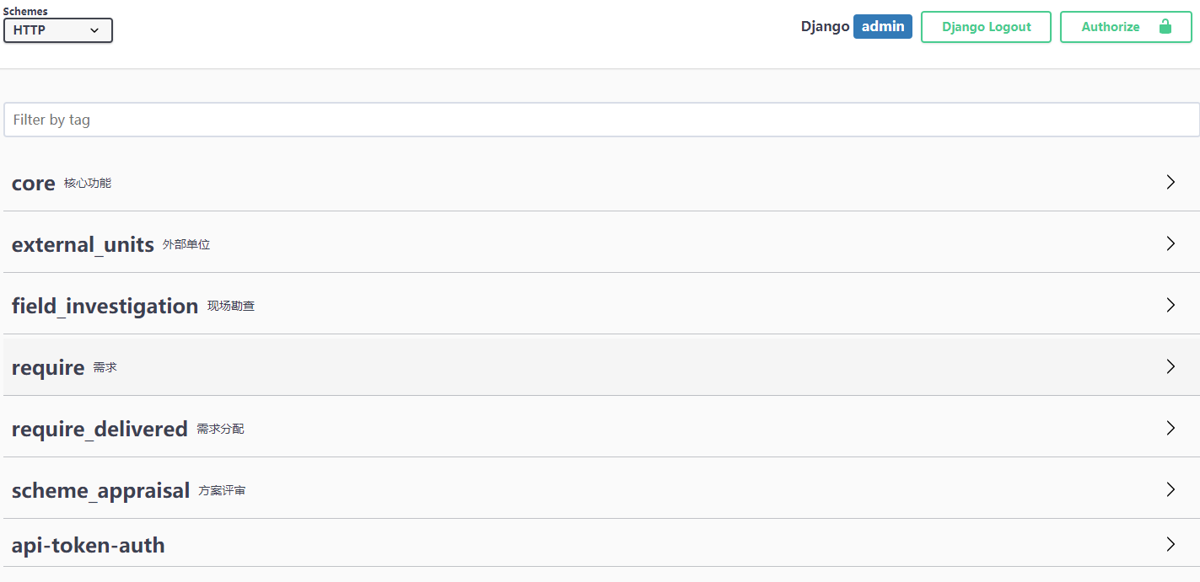Click the admin user badge
This screenshot has width=1200, height=582.
(x=883, y=27)
